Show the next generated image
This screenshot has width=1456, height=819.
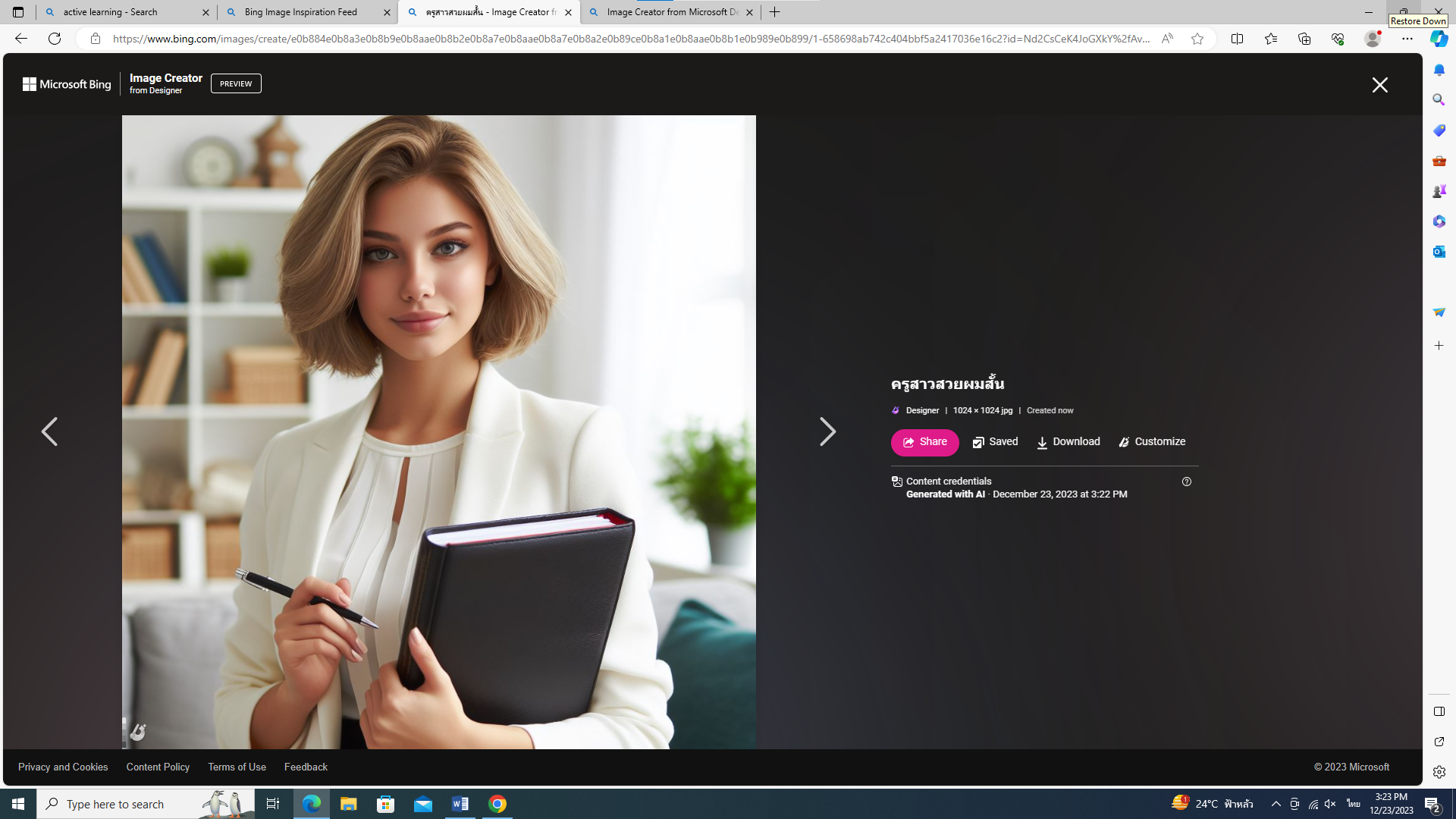click(827, 431)
